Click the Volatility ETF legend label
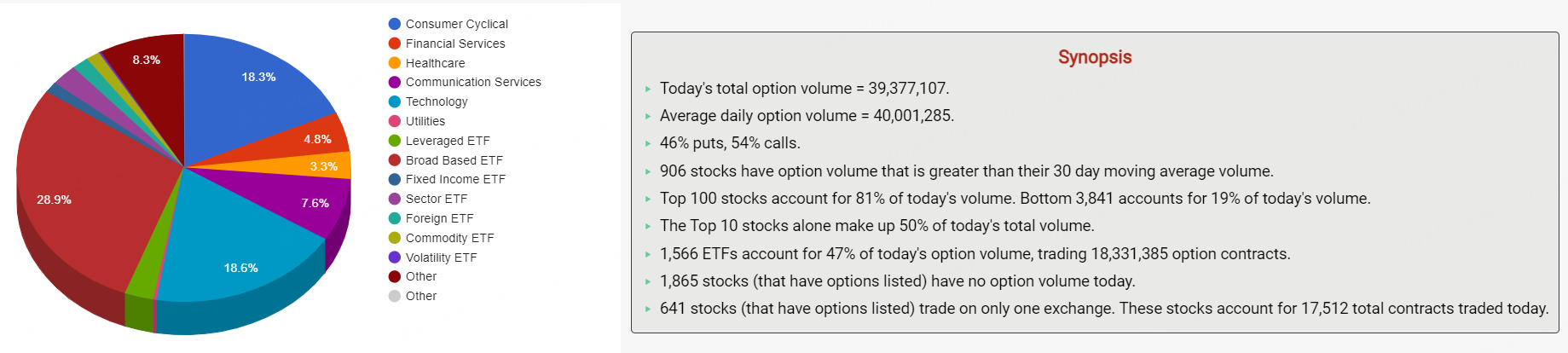Image resolution: width=1568 pixels, height=353 pixels. coord(441,258)
